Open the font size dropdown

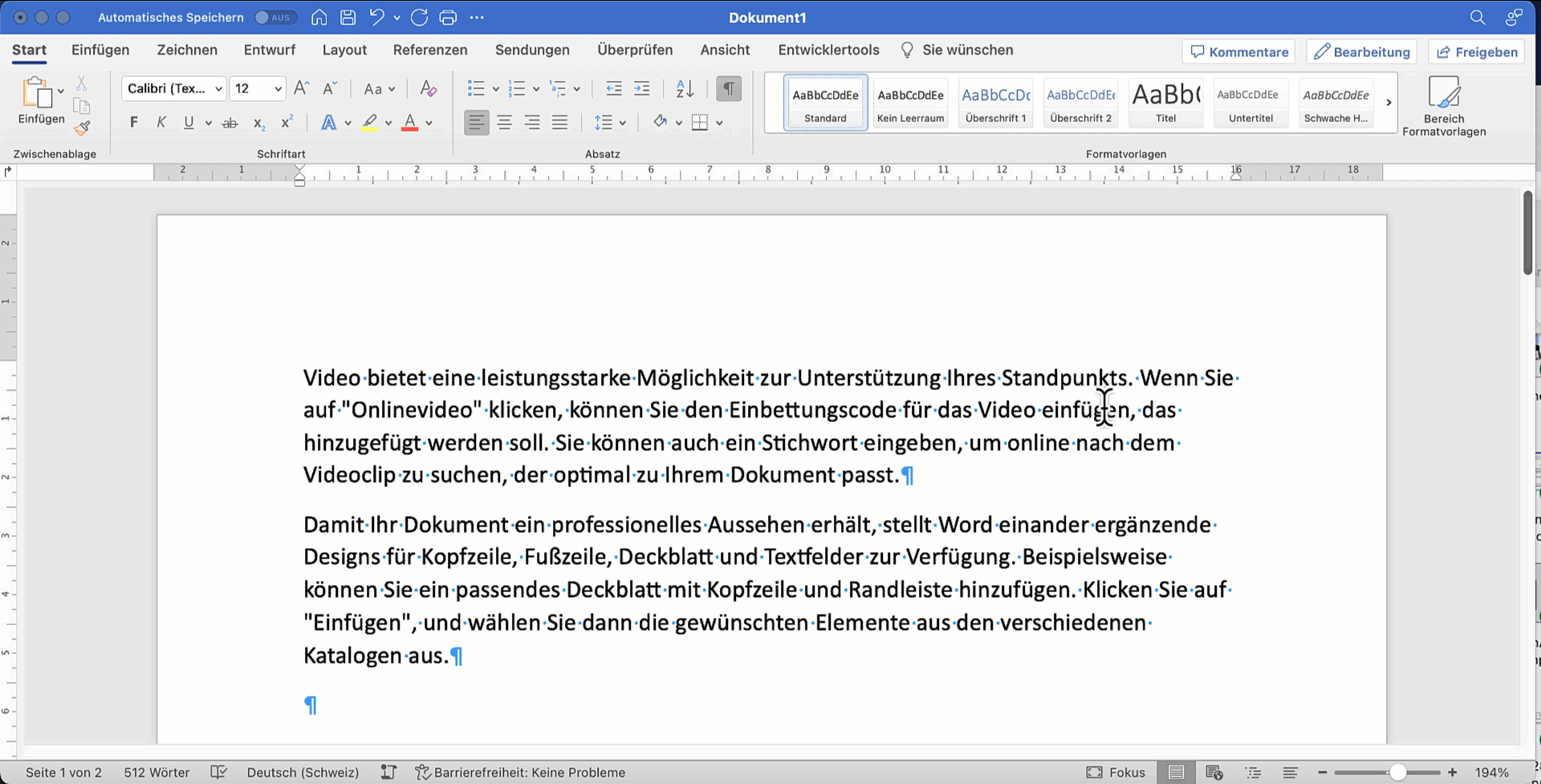pyautogui.click(x=278, y=88)
